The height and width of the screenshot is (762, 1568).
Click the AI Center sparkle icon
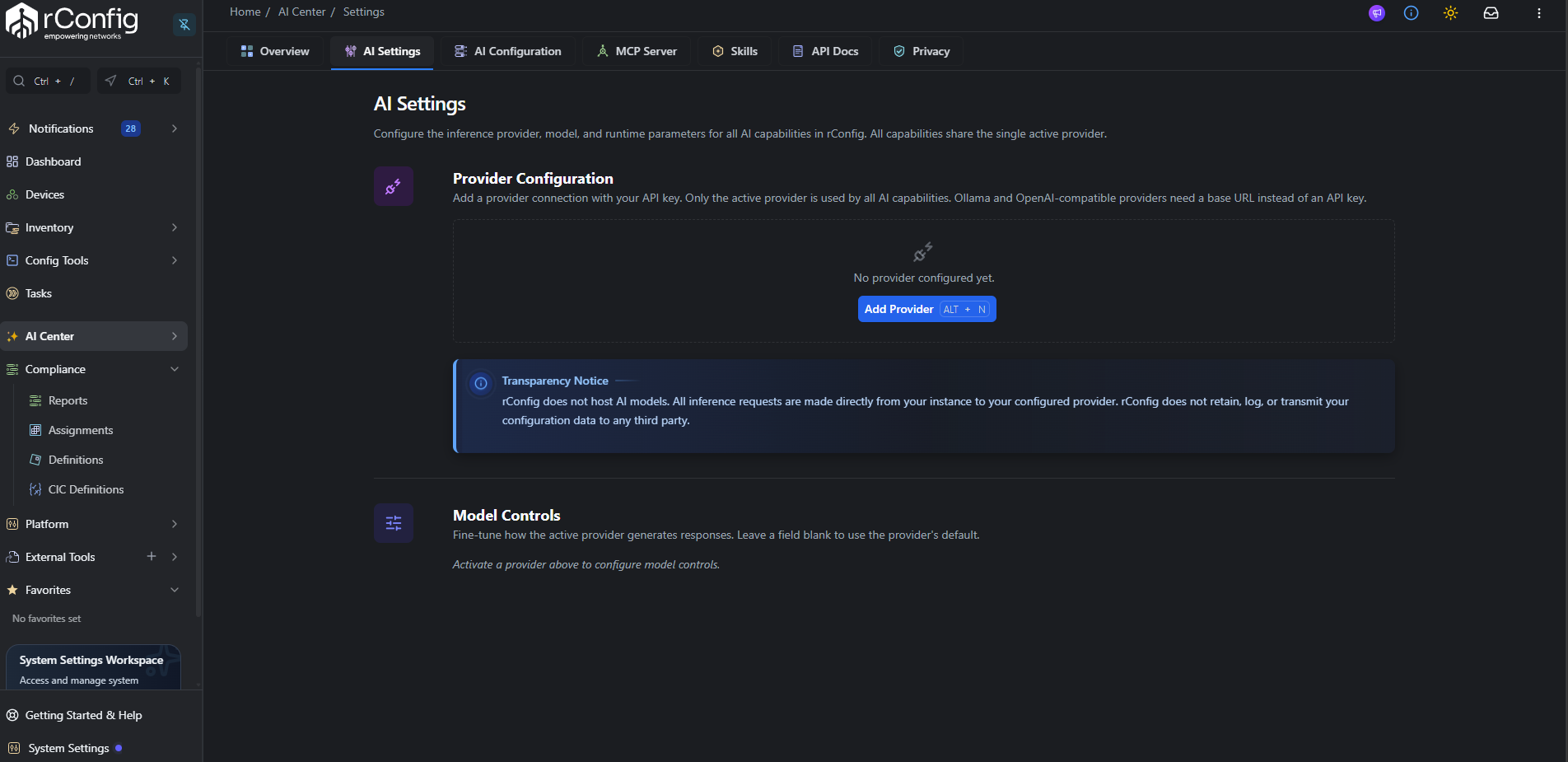pos(12,336)
